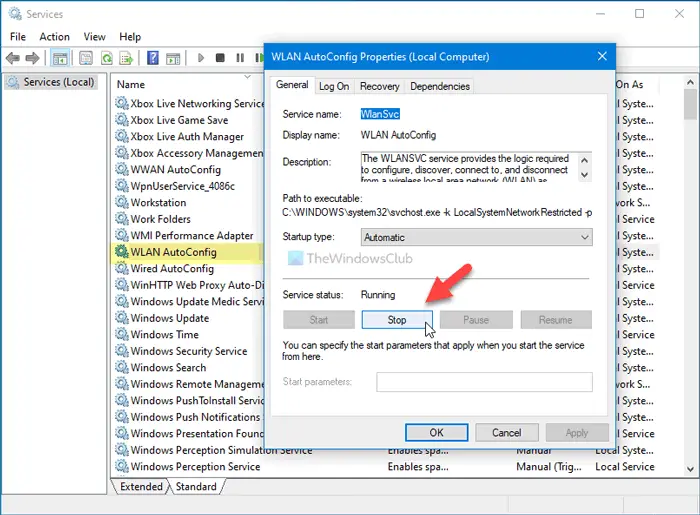The height and width of the screenshot is (515, 700).
Task: Click the Properties toolbar icon
Action: point(86,58)
